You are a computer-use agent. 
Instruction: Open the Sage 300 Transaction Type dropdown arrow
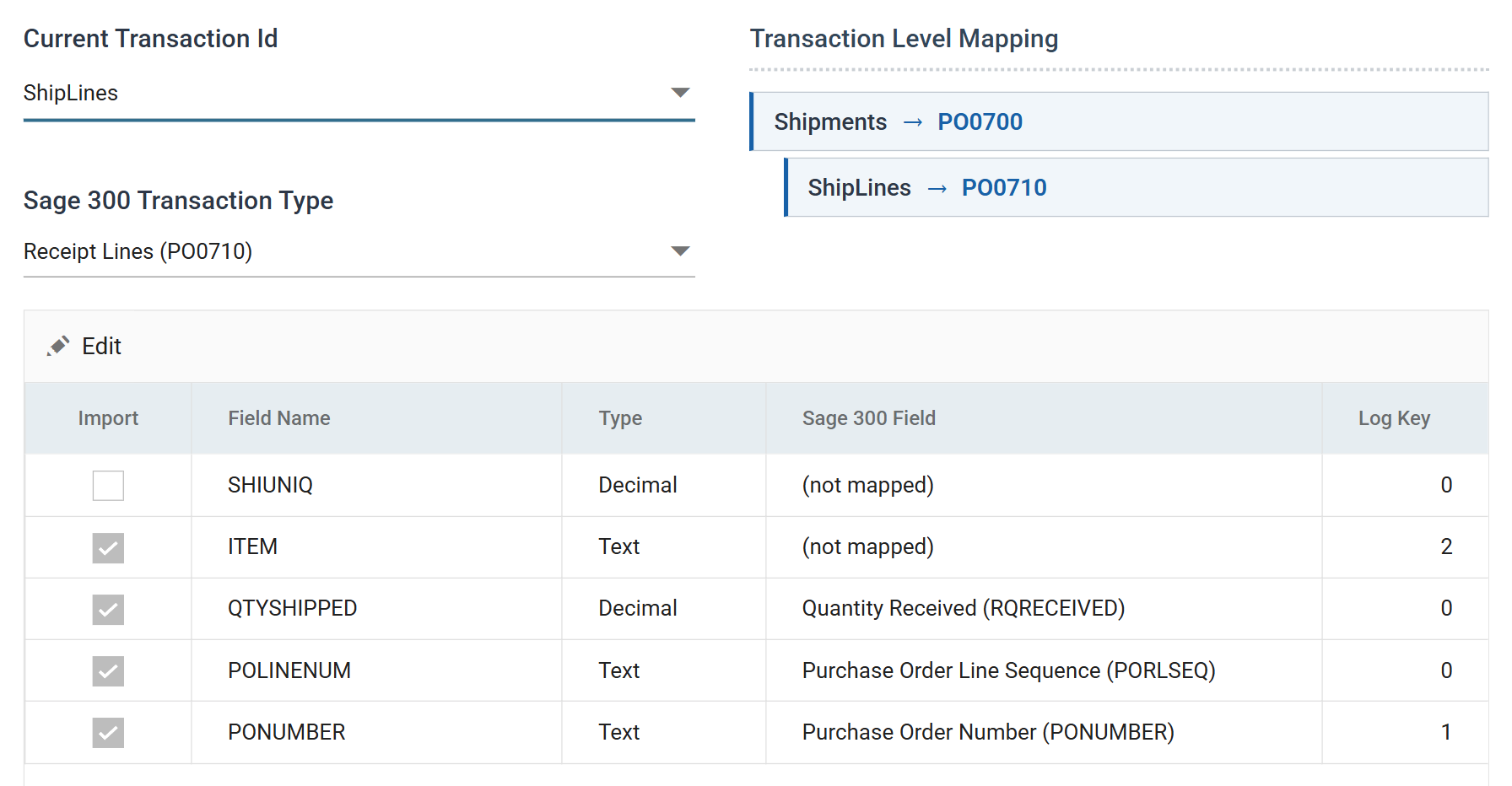coord(680,251)
